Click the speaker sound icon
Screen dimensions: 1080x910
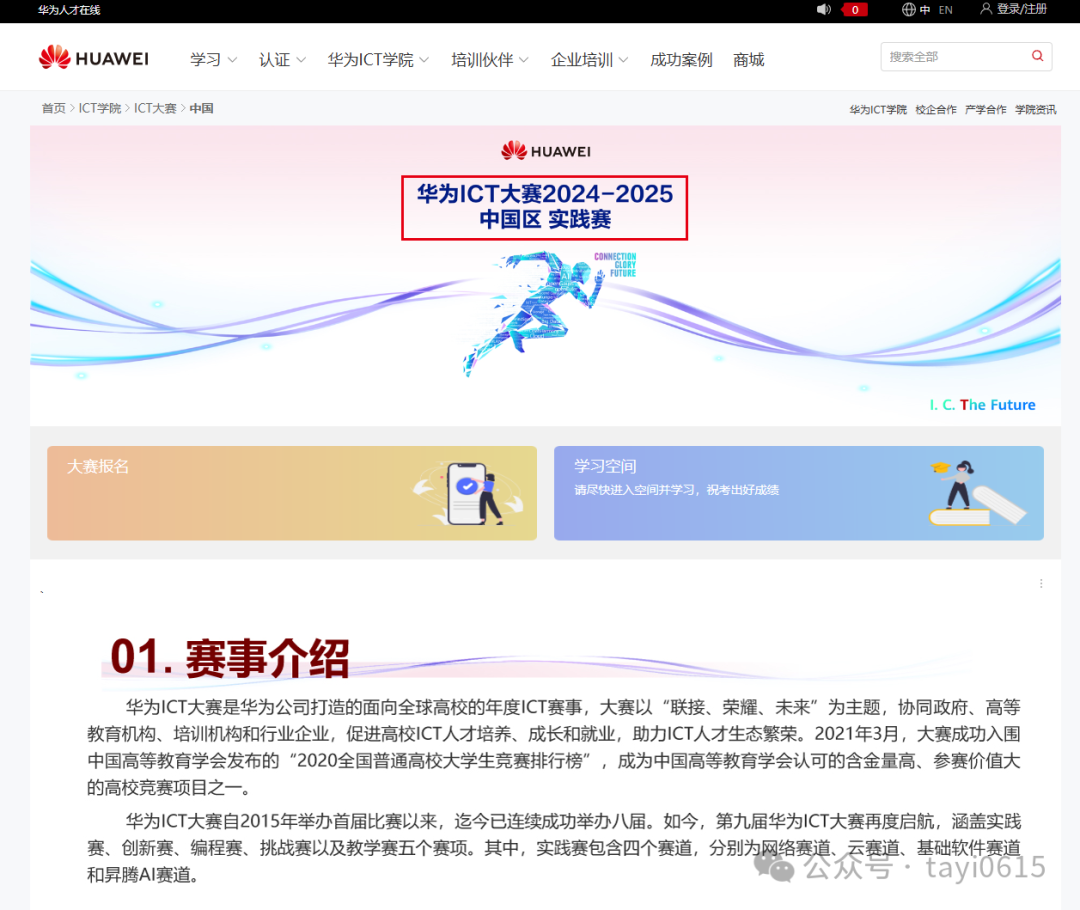point(824,10)
